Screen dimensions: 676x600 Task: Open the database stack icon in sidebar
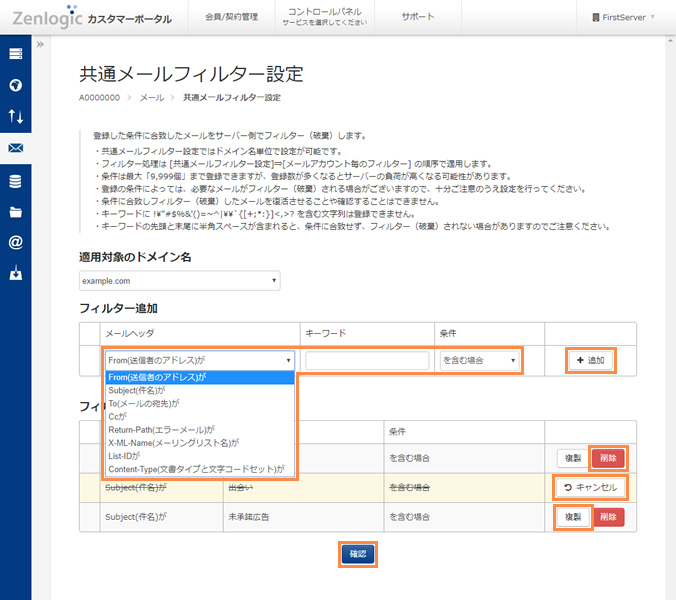point(16,181)
